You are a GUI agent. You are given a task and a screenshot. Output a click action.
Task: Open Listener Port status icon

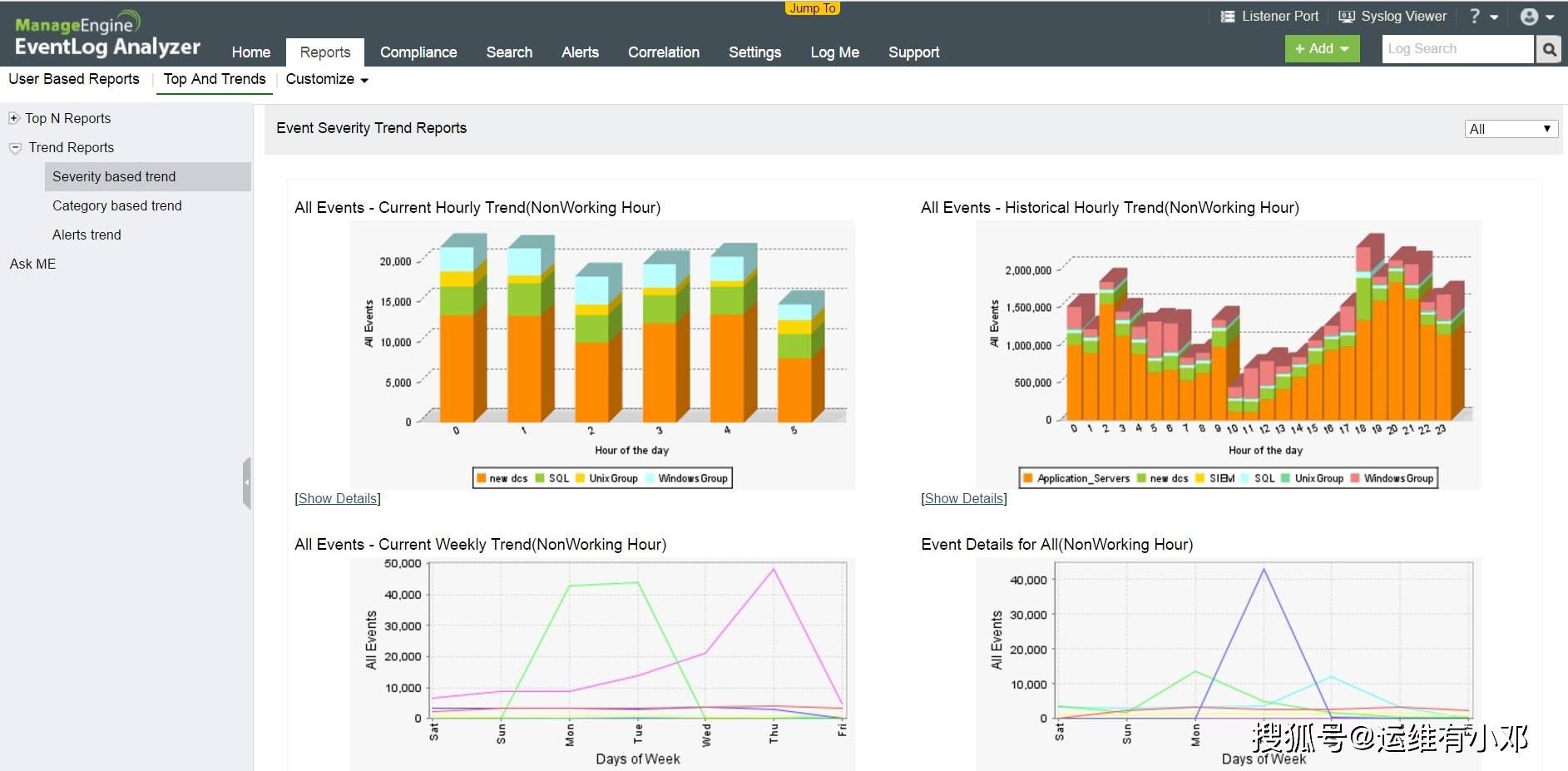(x=1227, y=17)
